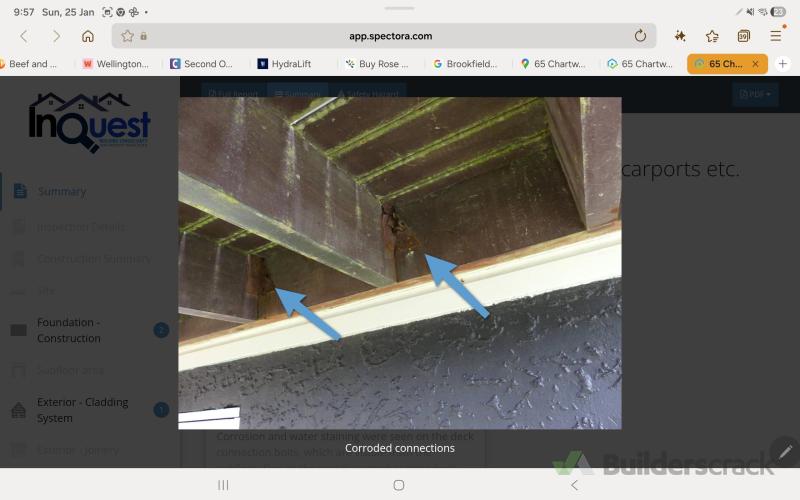The image size is (800, 500).
Task: Tap the pencil edit floating button
Action: point(785,452)
